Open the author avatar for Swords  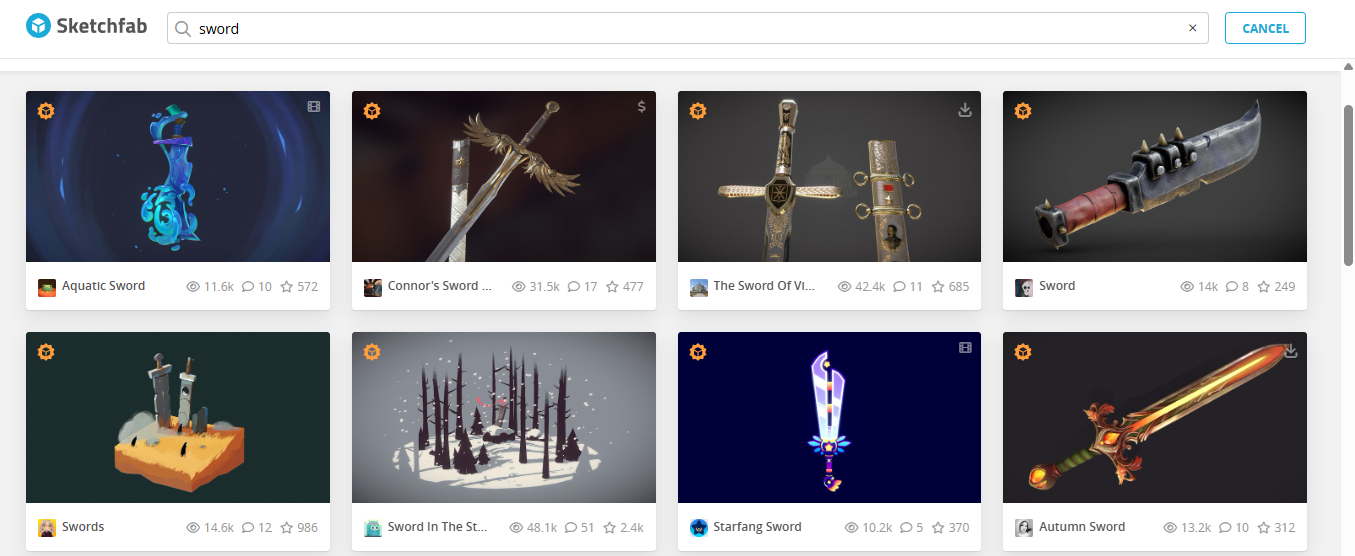coord(46,528)
